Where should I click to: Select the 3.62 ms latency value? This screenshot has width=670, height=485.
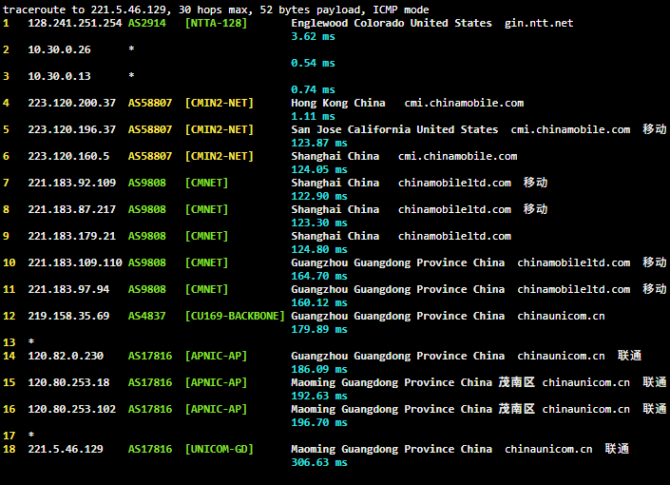point(312,36)
